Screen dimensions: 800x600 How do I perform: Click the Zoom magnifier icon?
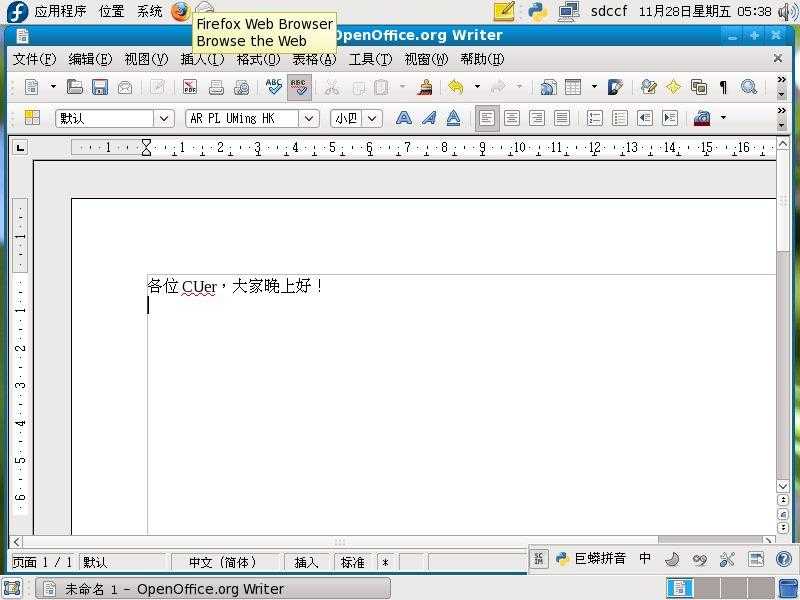tap(748, 87)
